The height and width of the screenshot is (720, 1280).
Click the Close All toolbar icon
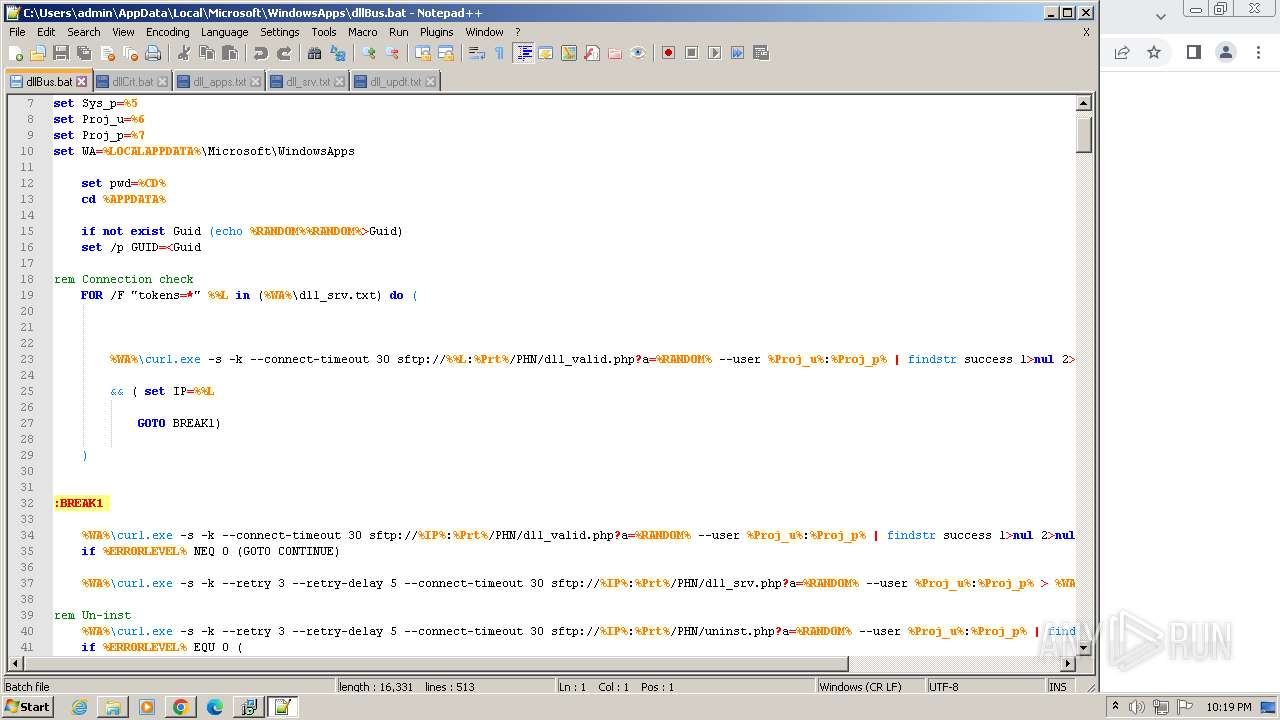click(x=130, y=53)
